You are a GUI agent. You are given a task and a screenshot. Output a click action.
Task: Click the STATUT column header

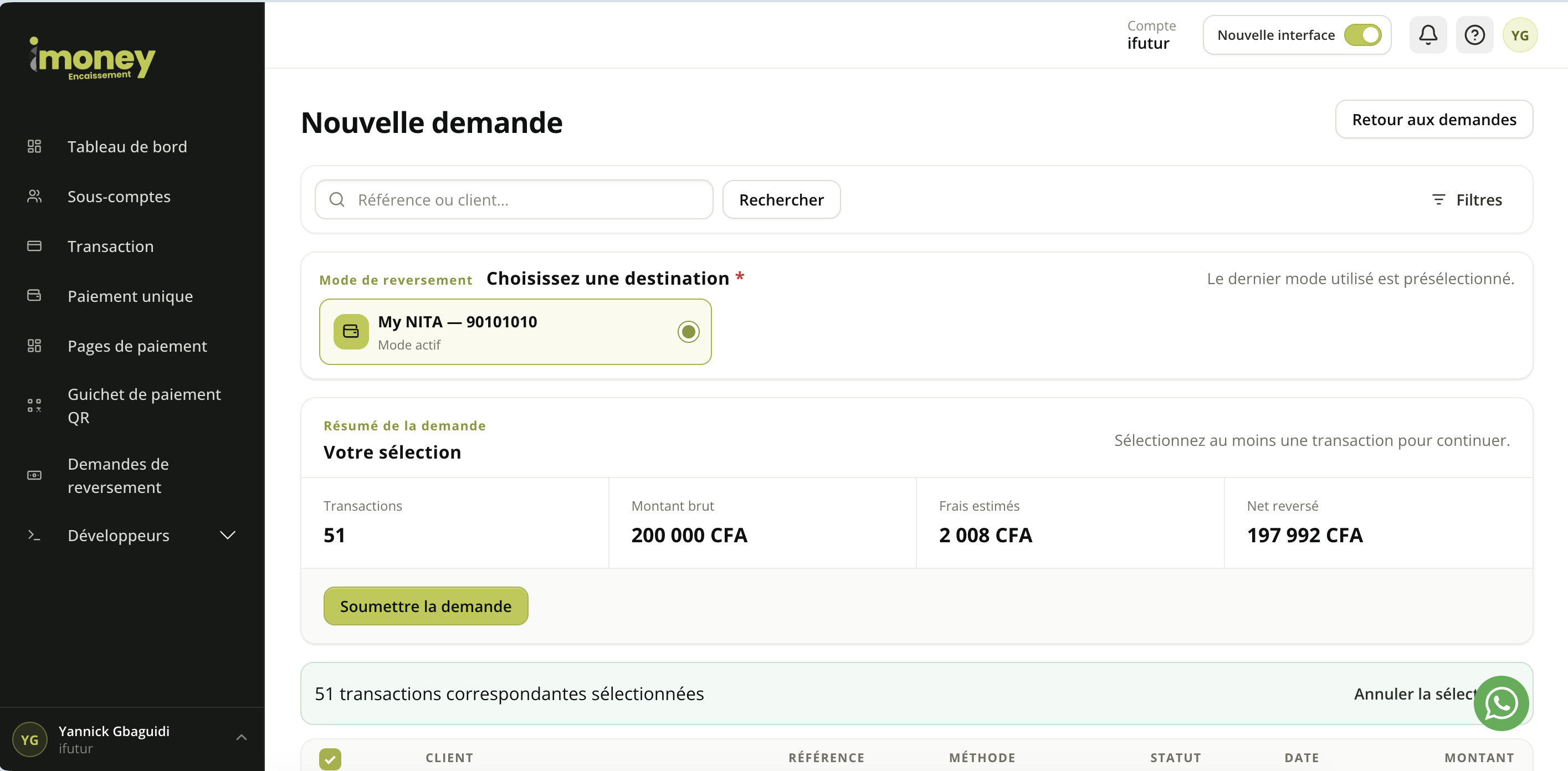click(1175, 758)
